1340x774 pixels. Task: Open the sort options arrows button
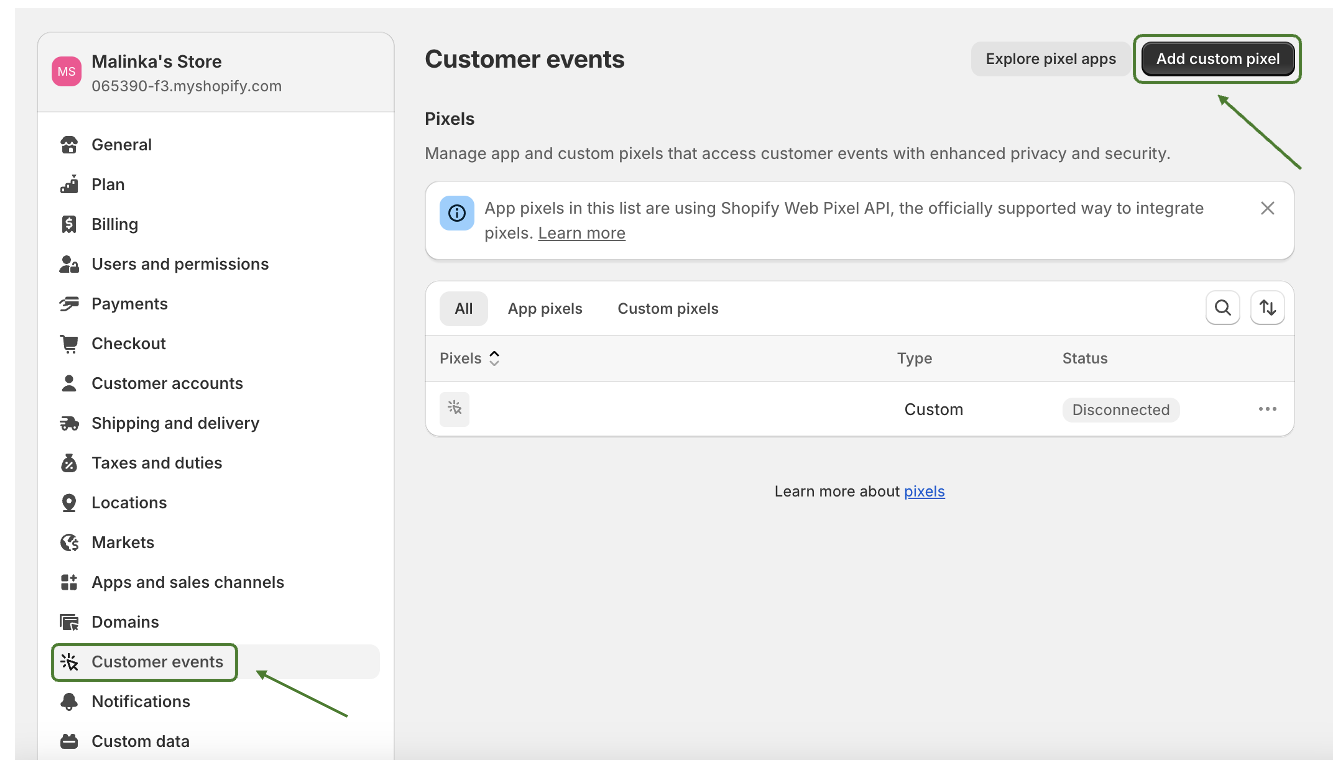point(1268,308)
